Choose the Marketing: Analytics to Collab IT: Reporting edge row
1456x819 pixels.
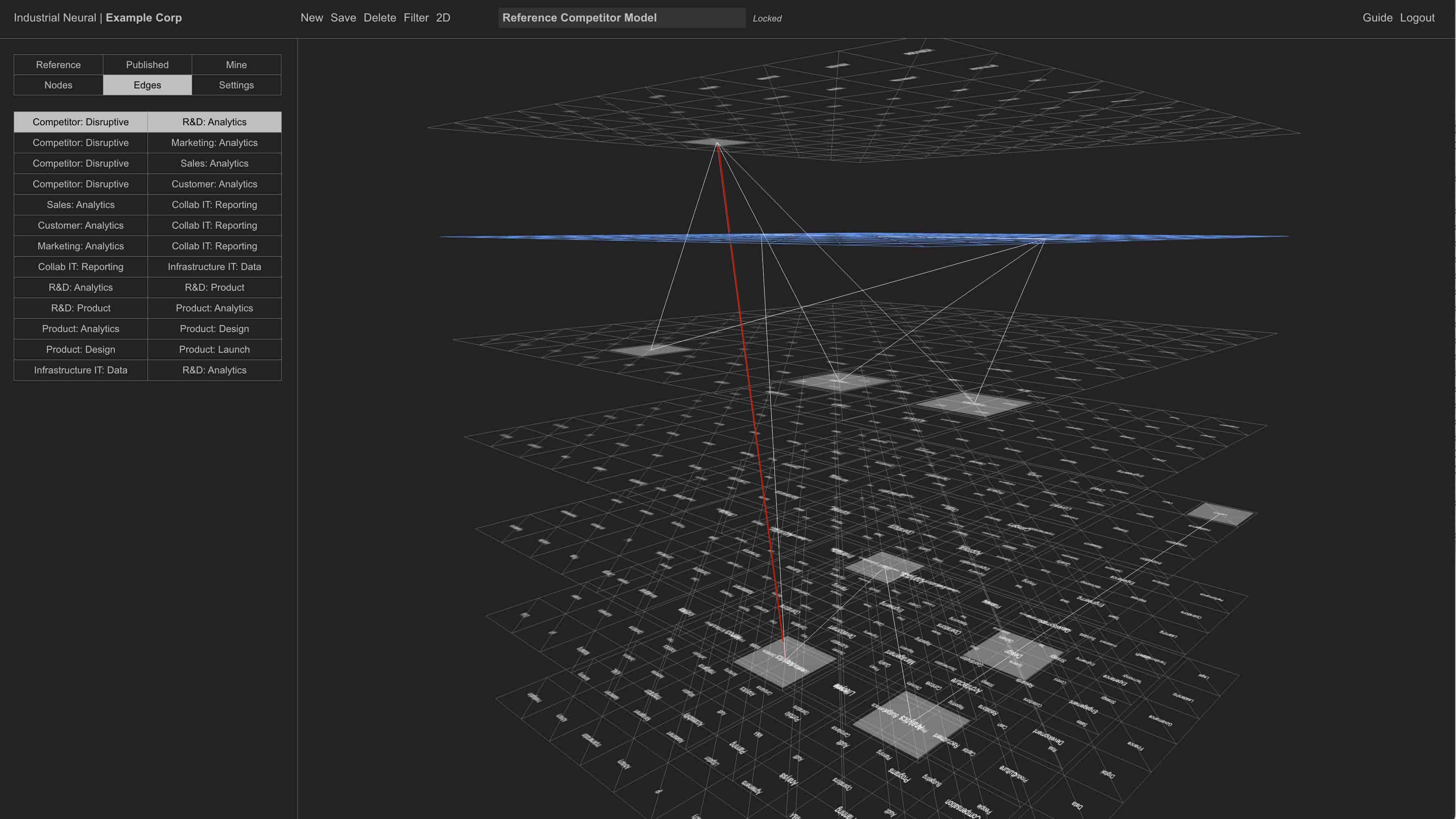point(148,246)
